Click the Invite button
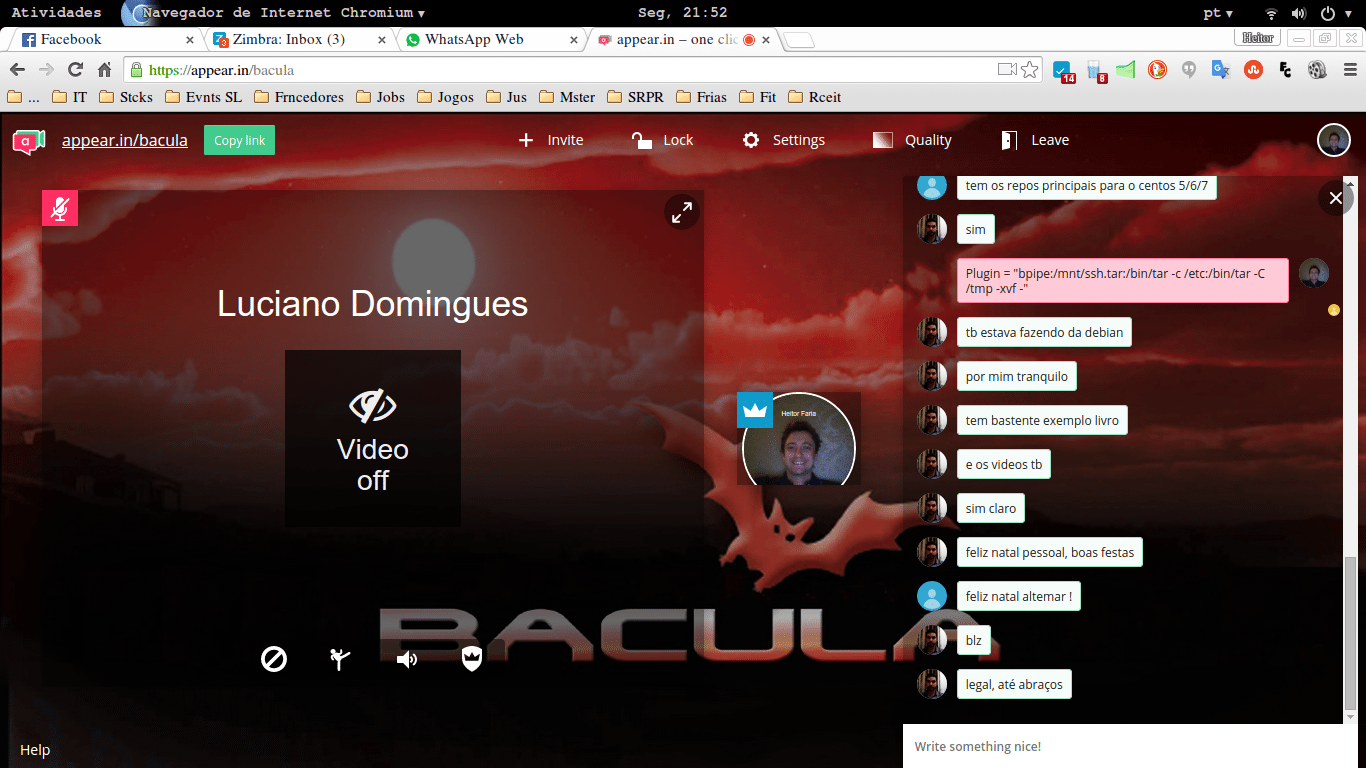The height and width of the screenshot is (768, 1366). click(x=550, y=141)
